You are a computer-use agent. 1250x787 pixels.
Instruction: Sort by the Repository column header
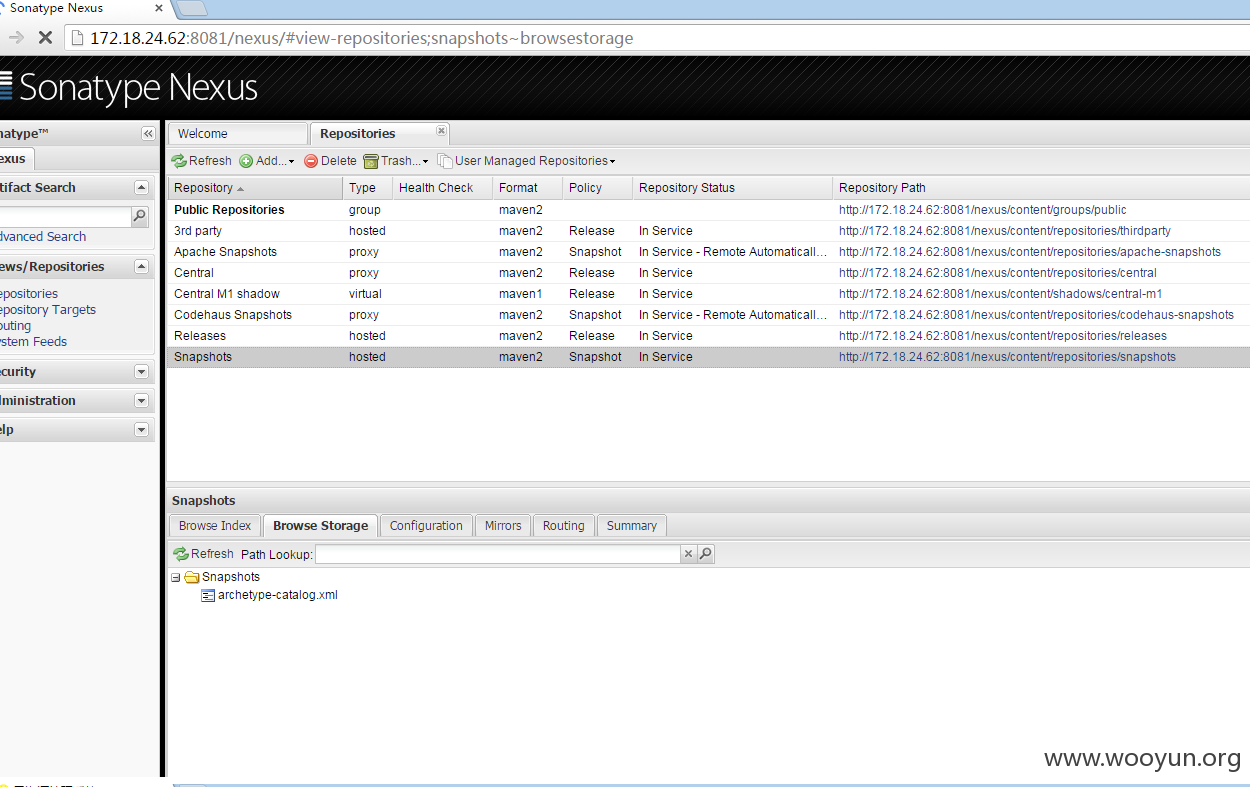click(254, 188)
